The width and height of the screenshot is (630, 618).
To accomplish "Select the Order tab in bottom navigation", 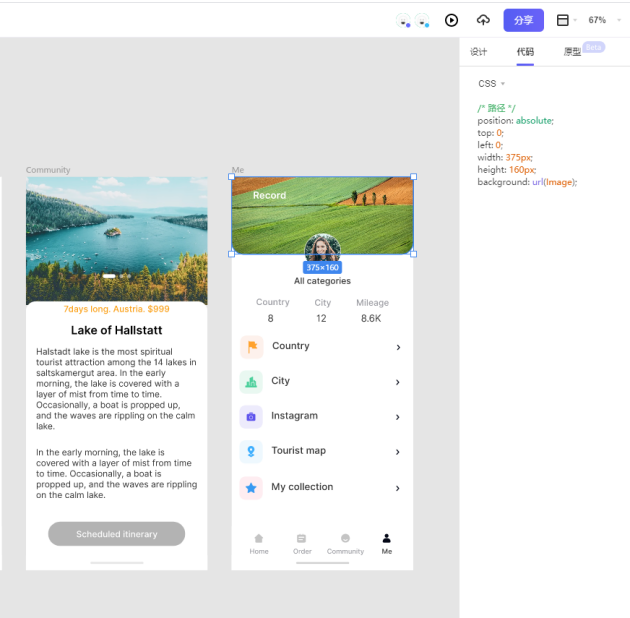I will (x=302, y=543).
